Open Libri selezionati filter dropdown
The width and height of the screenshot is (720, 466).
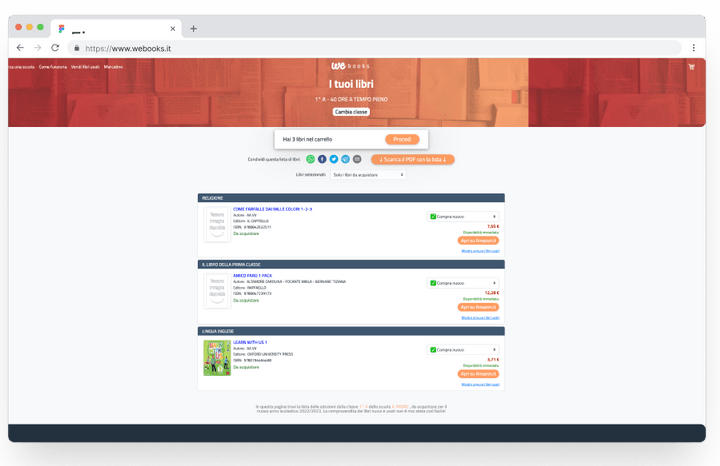pos(368,175)
